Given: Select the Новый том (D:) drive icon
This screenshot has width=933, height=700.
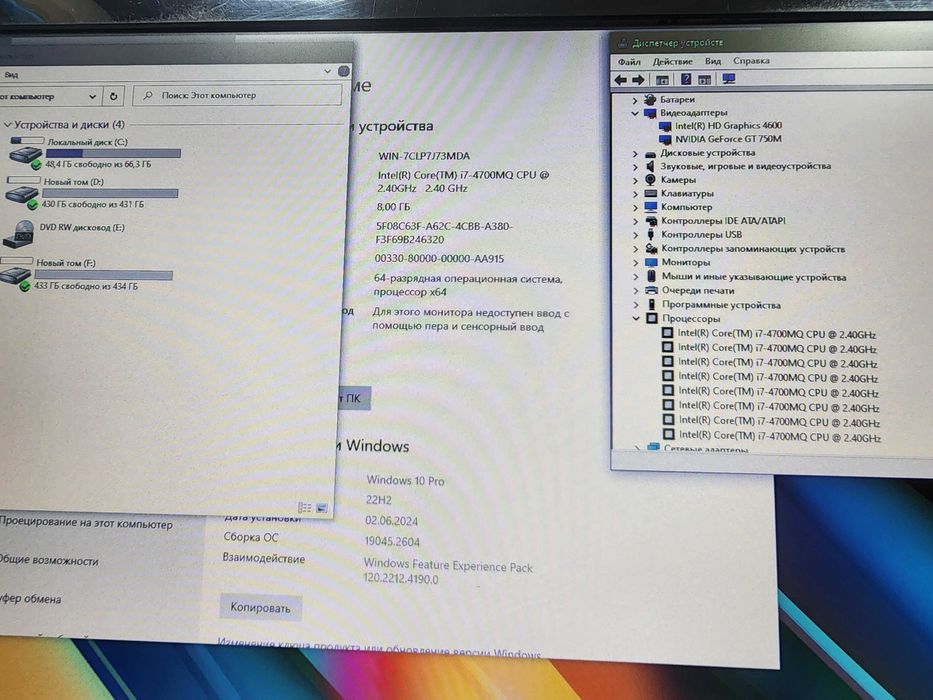Looking at the screenshot, I should click(23, 195).
